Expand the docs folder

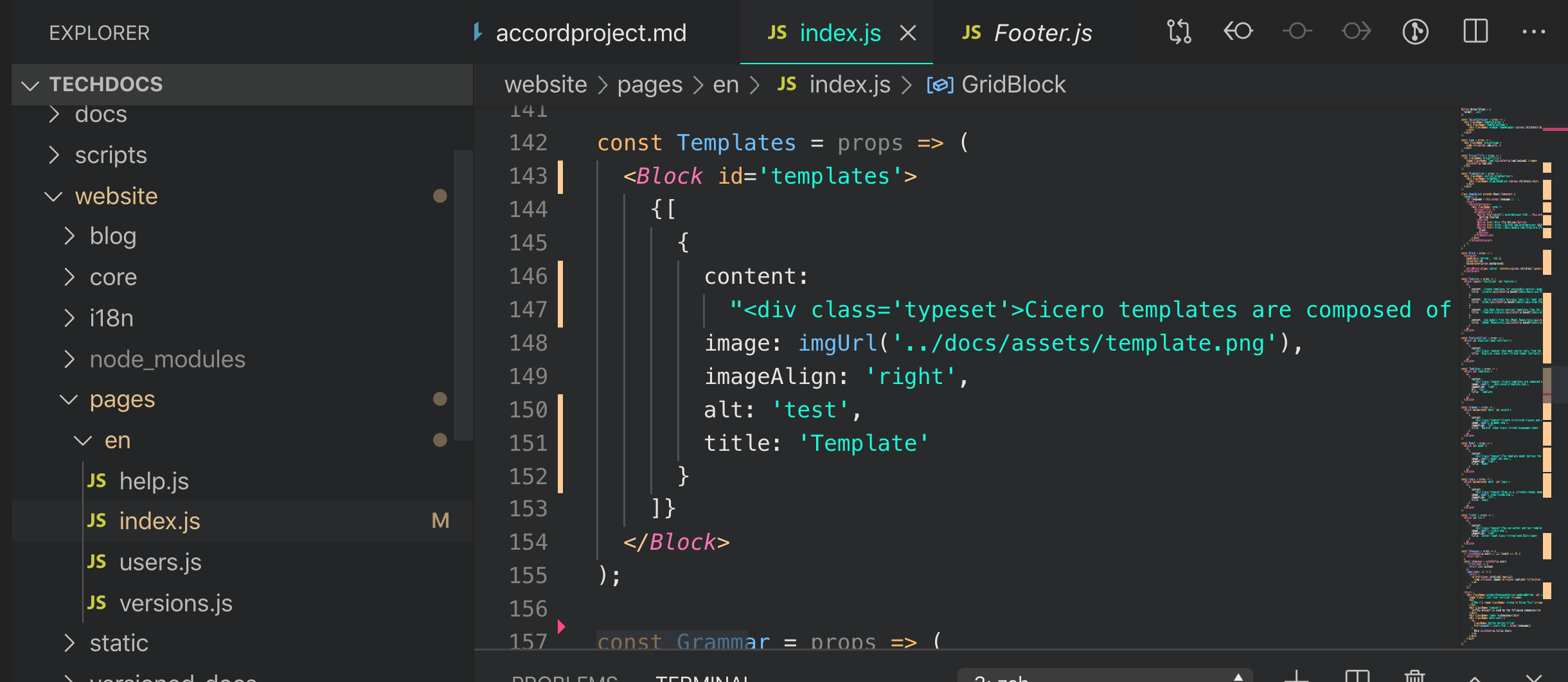click(x=100, y=114)
